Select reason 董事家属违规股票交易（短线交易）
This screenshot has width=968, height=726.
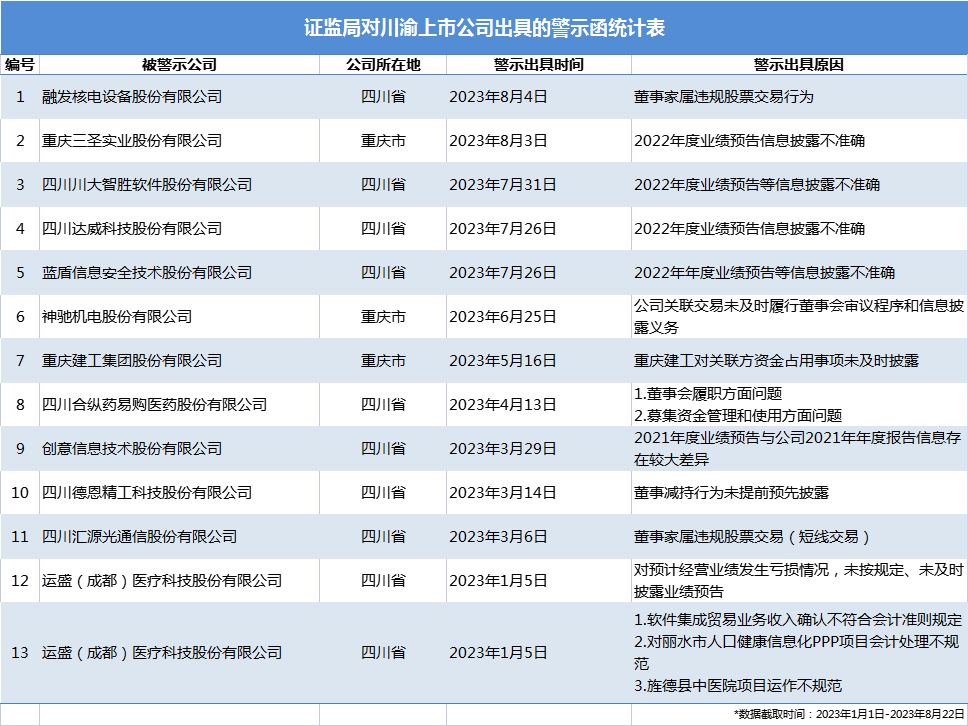752,536
